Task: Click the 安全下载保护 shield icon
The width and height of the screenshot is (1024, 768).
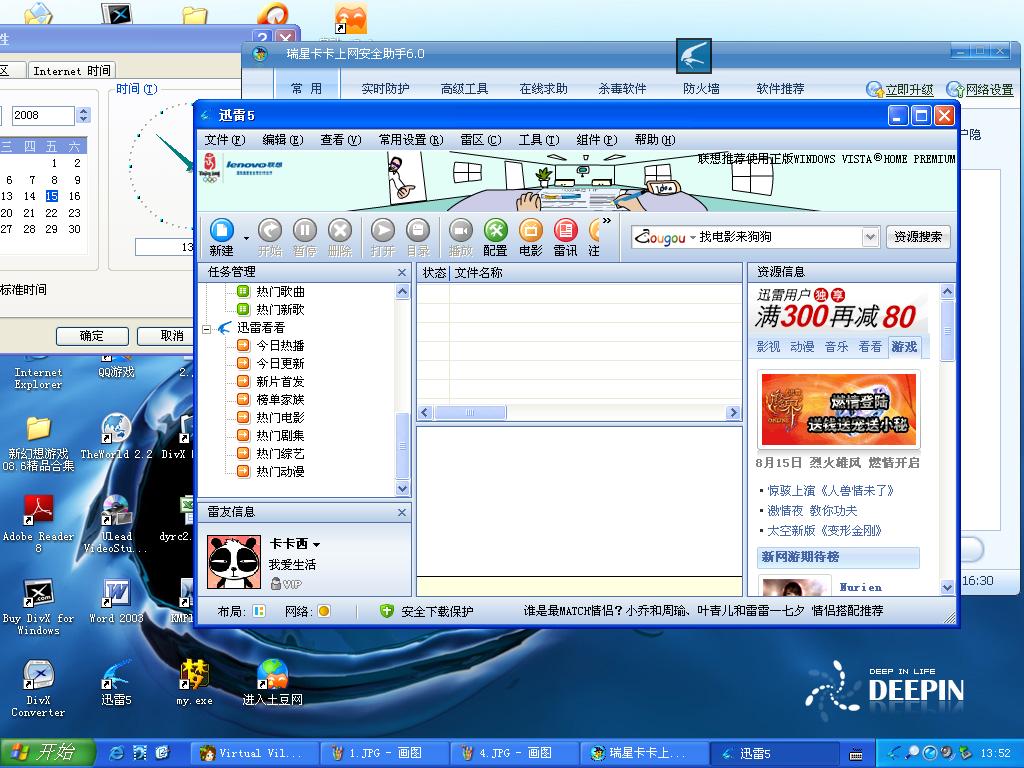Action: [x=387, y=611]
